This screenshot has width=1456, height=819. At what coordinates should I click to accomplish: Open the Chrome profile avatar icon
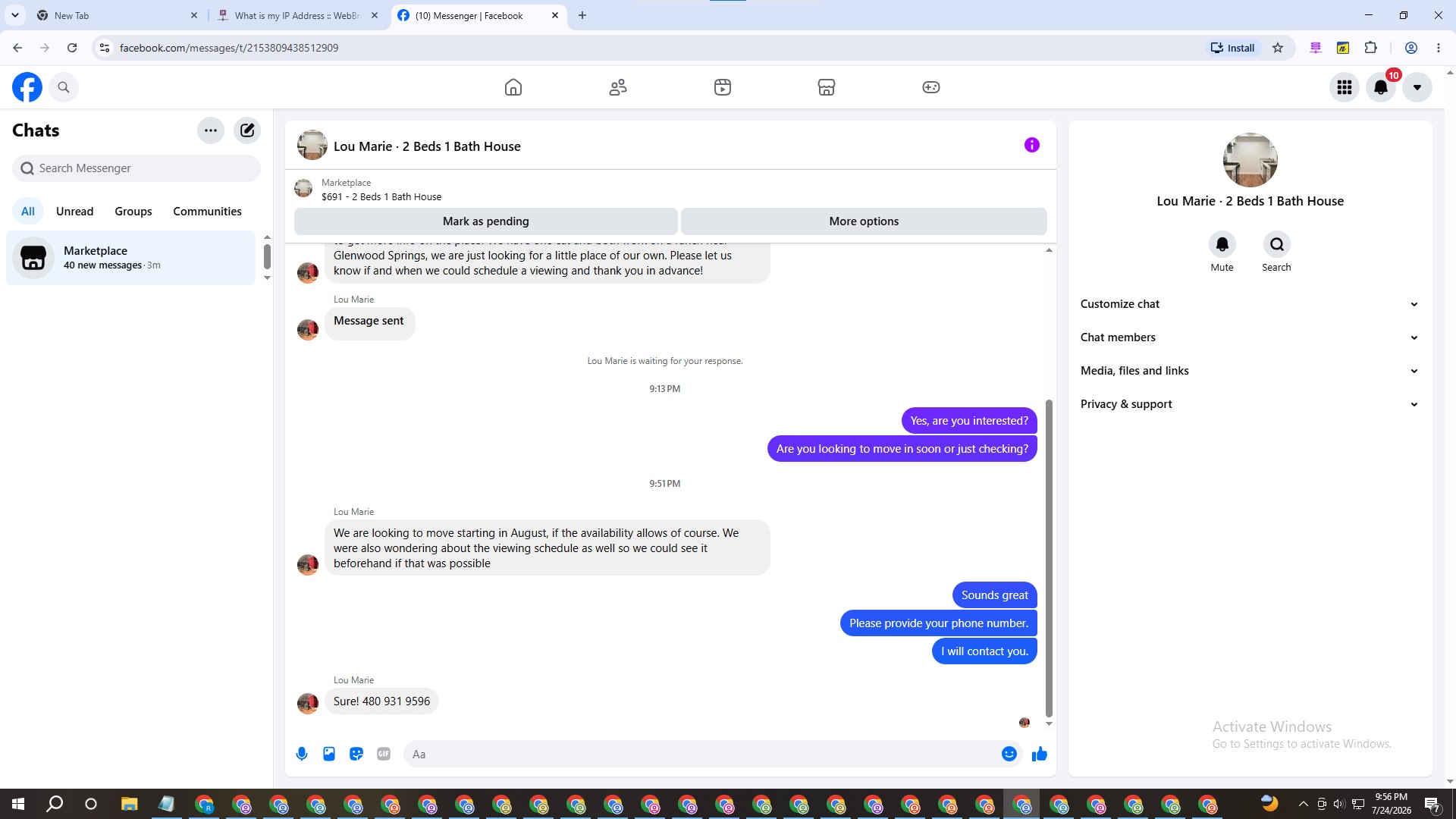click(x=1411, y=48)
